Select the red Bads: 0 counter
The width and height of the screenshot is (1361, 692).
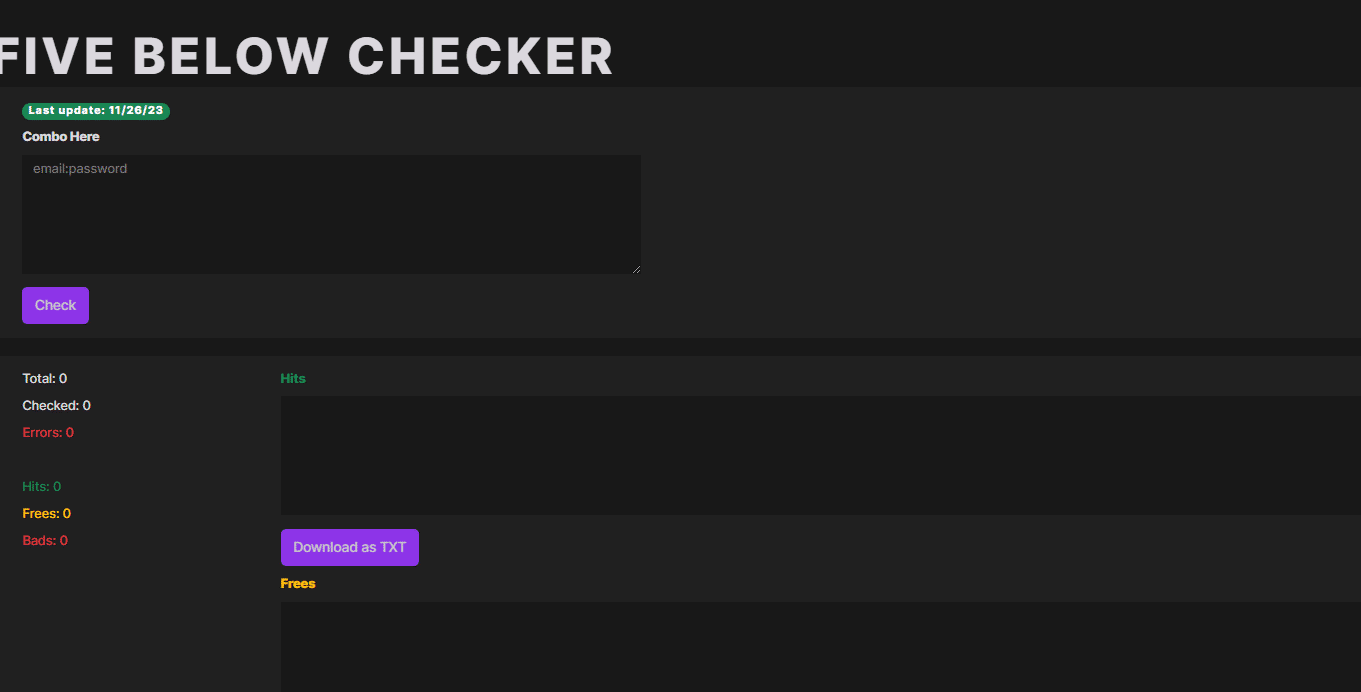45,540
